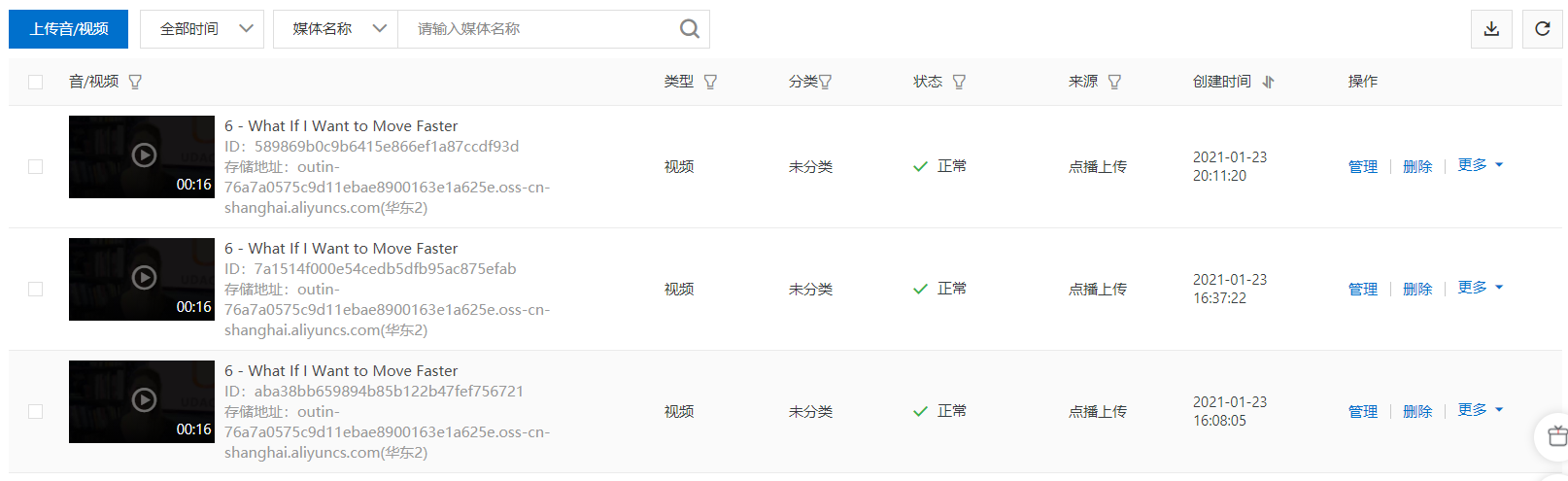Open the filter on the 音/视频 column
The image size is (1568, 481).
[135, 82]
